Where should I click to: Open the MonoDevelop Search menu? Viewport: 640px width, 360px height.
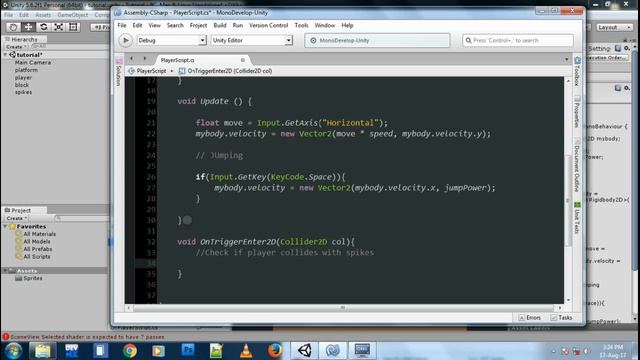point(175,25)
